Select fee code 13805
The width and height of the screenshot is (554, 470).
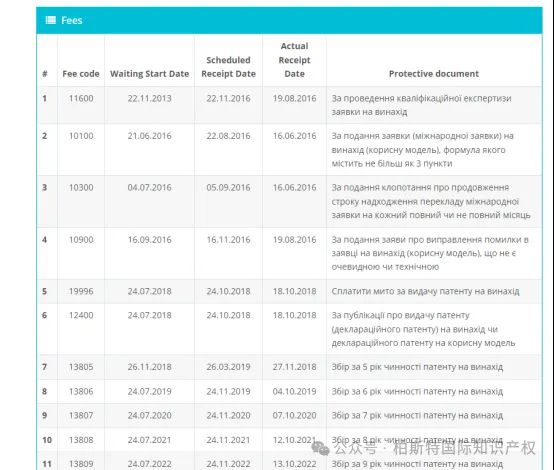[81, 367]
